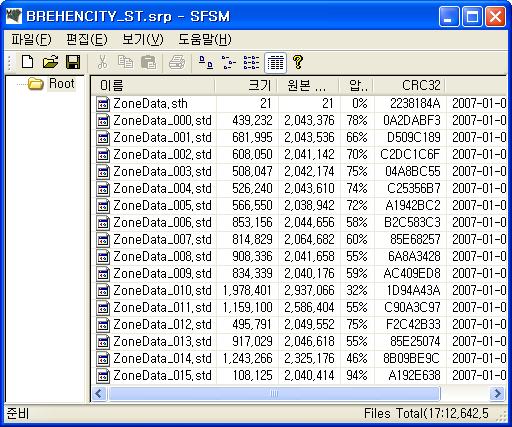Sort by 크기 column header
Image resolution: width=512 pixels, height=427 pixels.
click(x=247, y=86)
